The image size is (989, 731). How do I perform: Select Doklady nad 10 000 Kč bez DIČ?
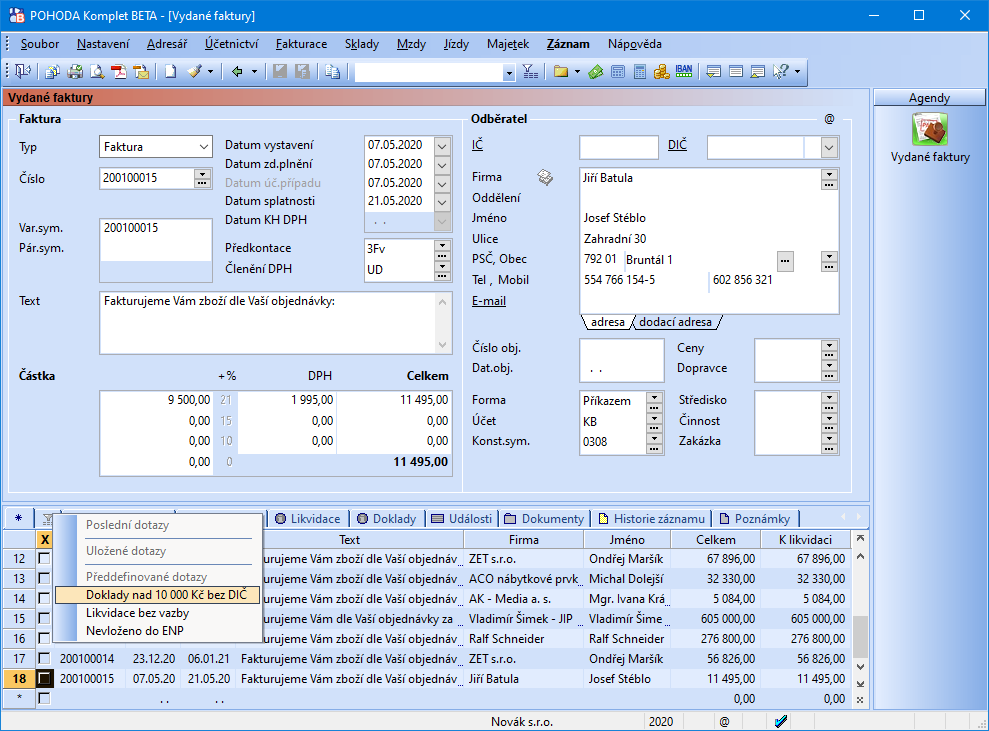tap(158, 595)
